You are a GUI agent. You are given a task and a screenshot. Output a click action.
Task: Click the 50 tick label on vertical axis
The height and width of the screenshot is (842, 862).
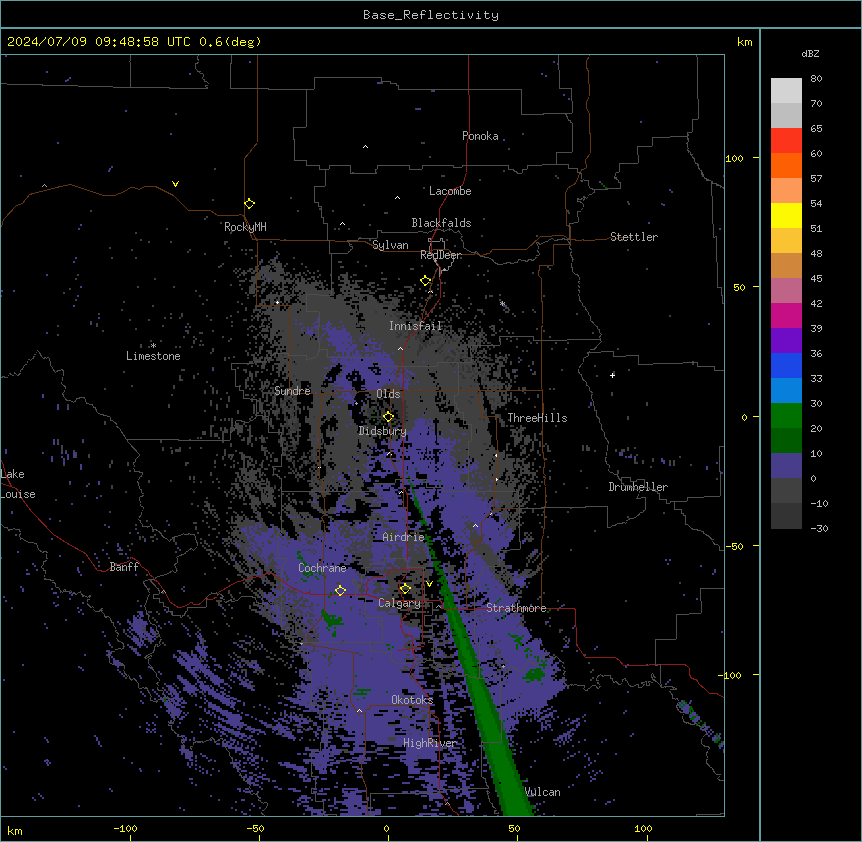pos(739,288)
